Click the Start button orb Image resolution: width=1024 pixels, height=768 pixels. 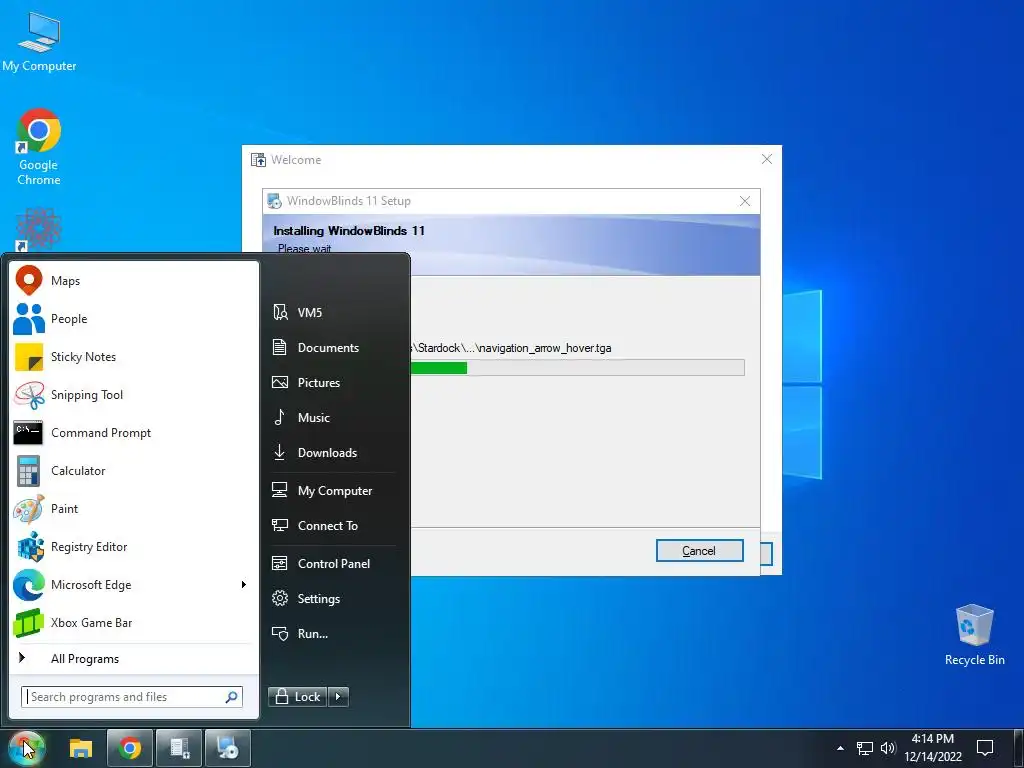coord(27,748)
